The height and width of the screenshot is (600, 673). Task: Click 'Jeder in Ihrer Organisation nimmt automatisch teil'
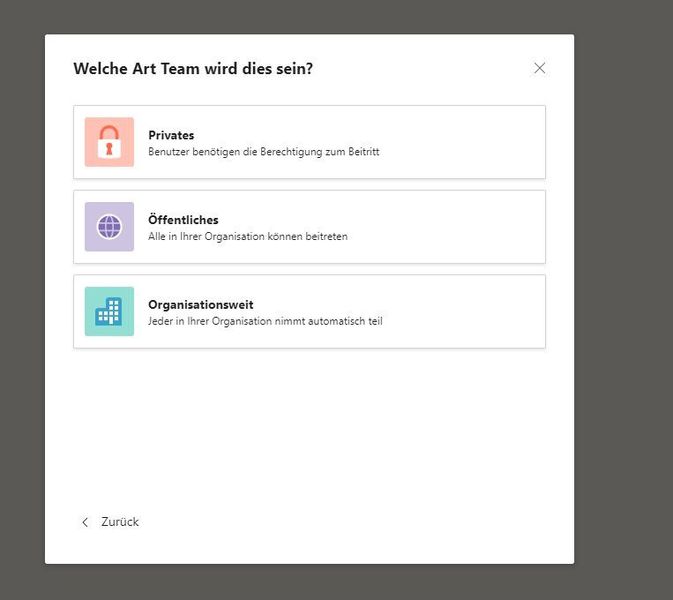265,321
